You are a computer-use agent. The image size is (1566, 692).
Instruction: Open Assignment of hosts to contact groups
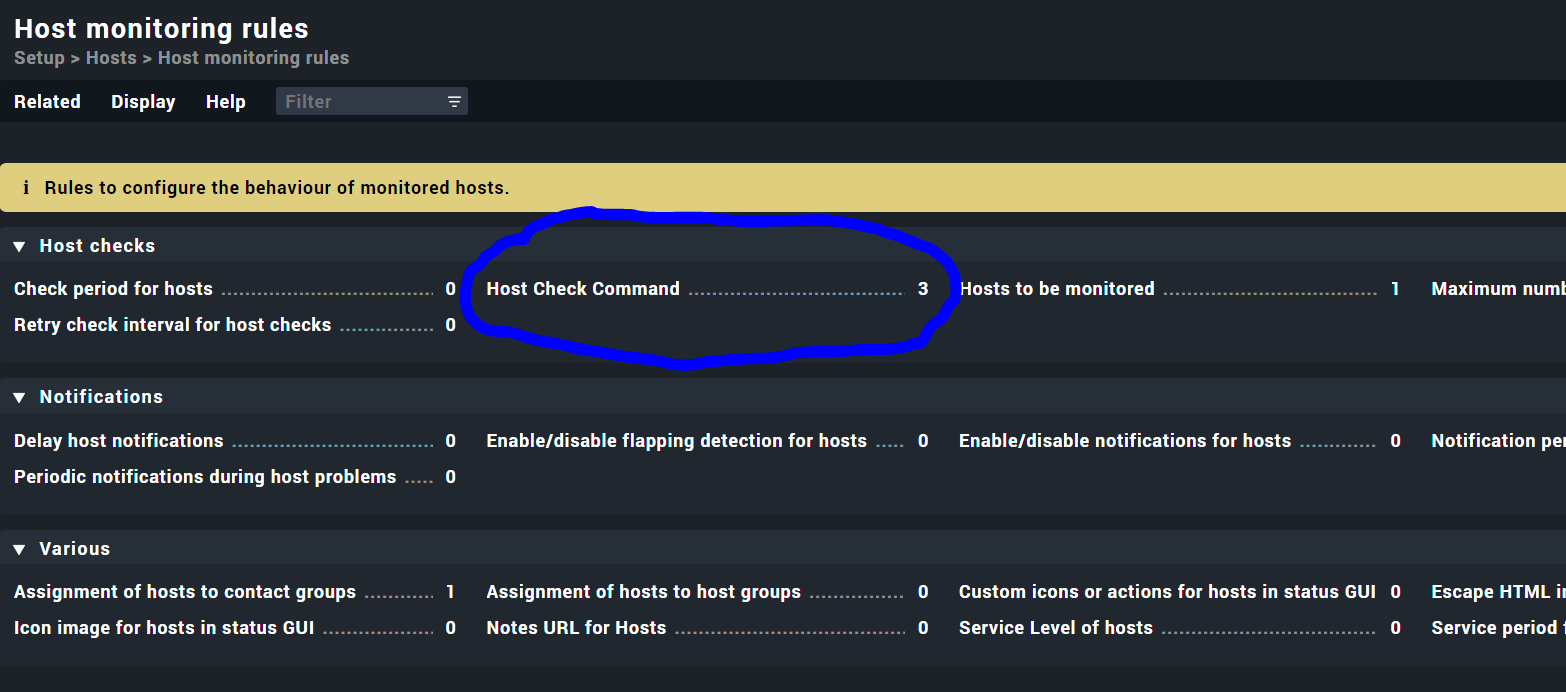[x=185, y=592]
